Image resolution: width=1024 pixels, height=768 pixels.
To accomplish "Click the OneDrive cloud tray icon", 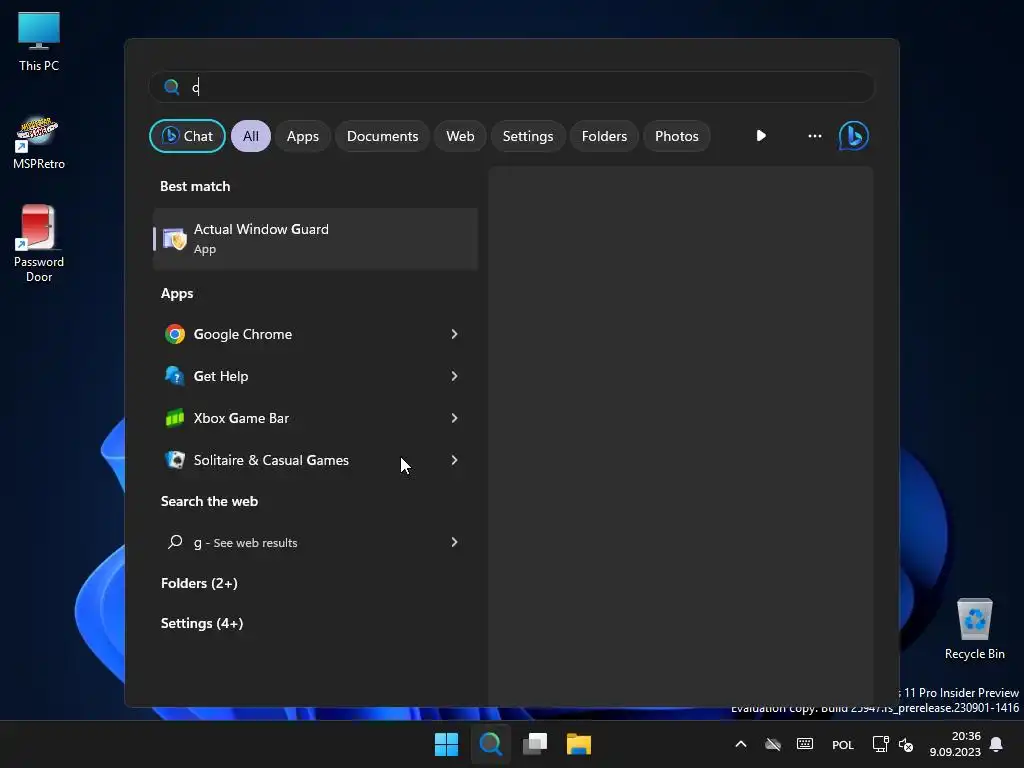I will (773, 744).
